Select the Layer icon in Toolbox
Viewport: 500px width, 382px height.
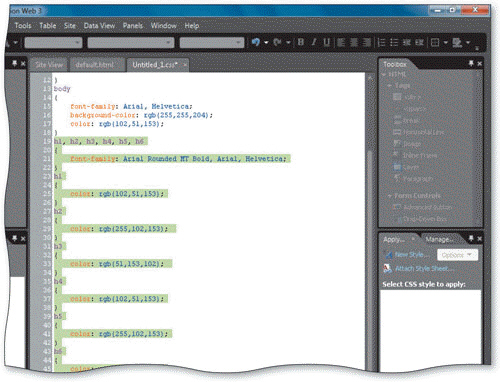click(x=397, y=167)
